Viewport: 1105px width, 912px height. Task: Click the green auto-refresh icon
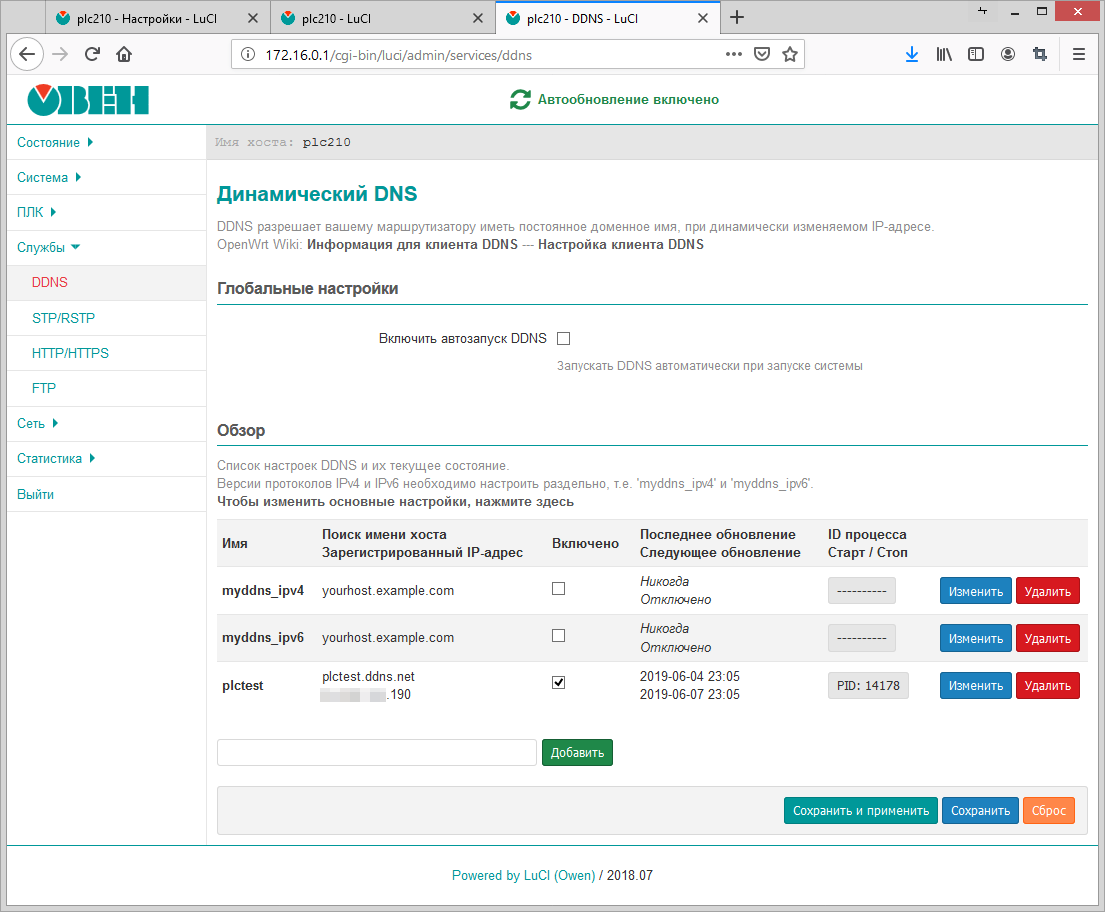520,99
